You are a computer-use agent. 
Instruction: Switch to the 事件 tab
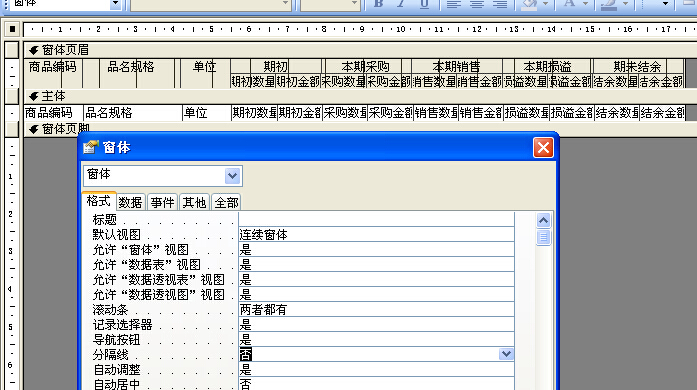click(162, 203)
